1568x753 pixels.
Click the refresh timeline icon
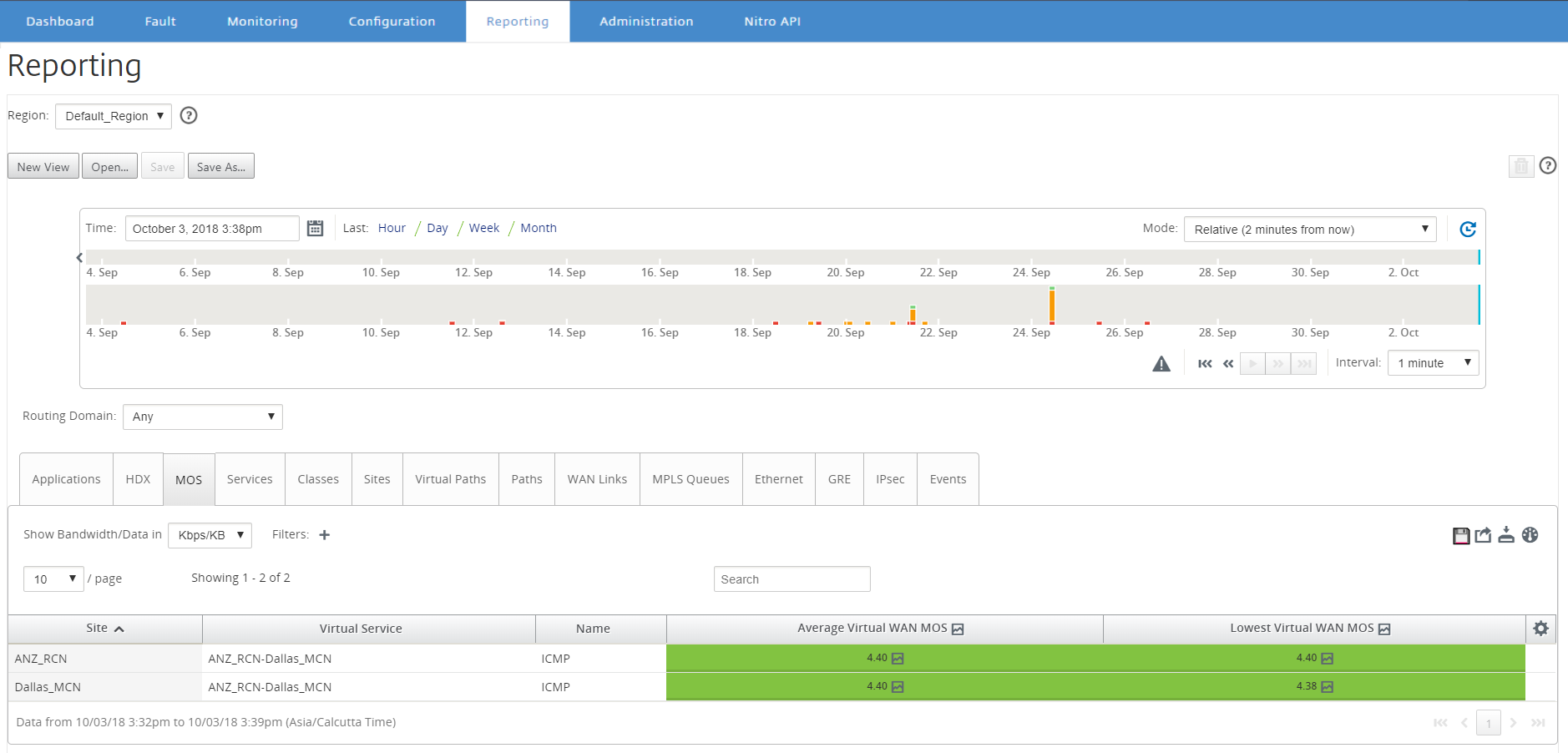point(1468,229)
